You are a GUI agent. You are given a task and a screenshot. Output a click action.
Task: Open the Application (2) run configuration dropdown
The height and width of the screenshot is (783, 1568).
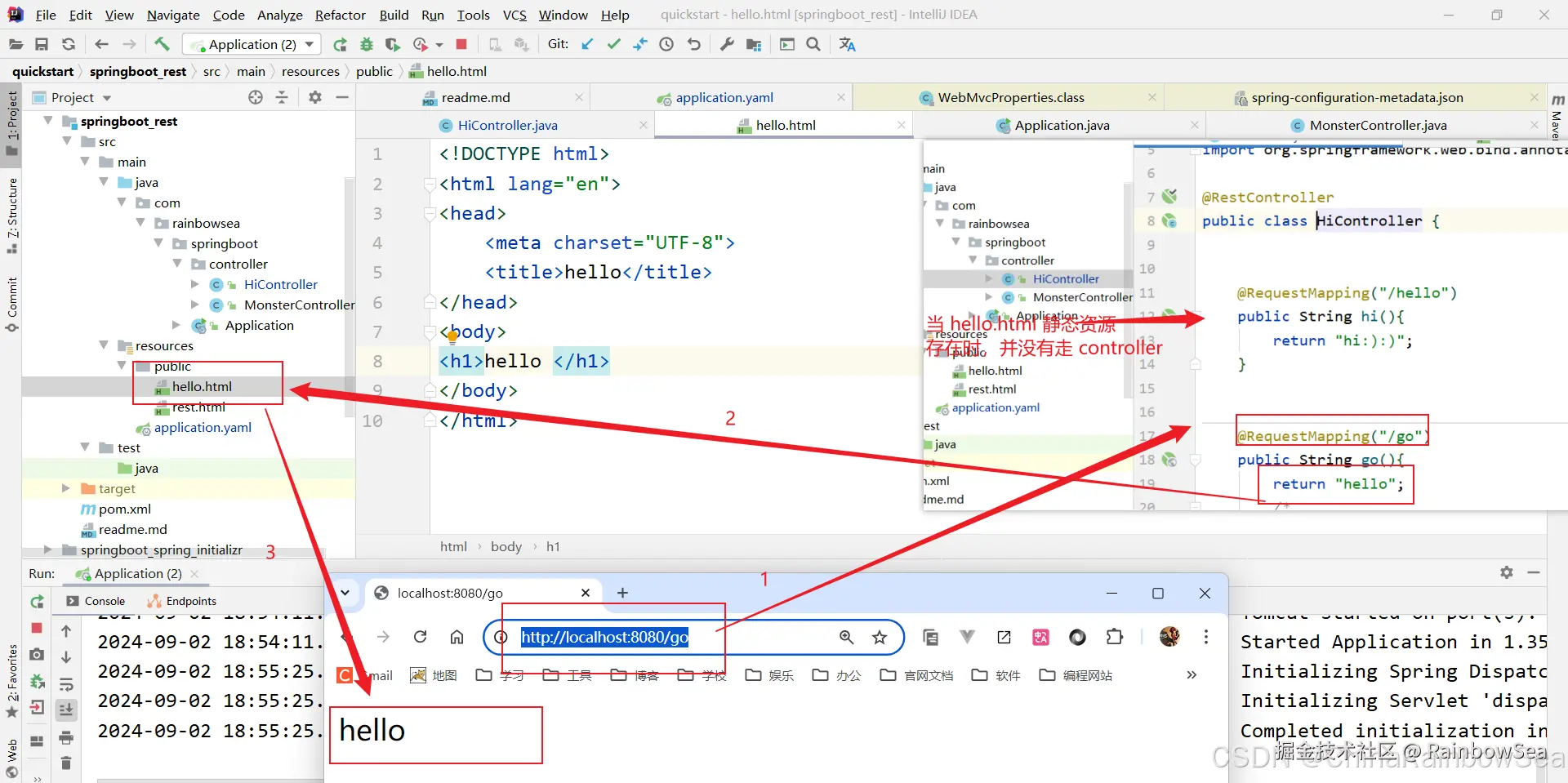pyautogui.click(x=252, y=44)
